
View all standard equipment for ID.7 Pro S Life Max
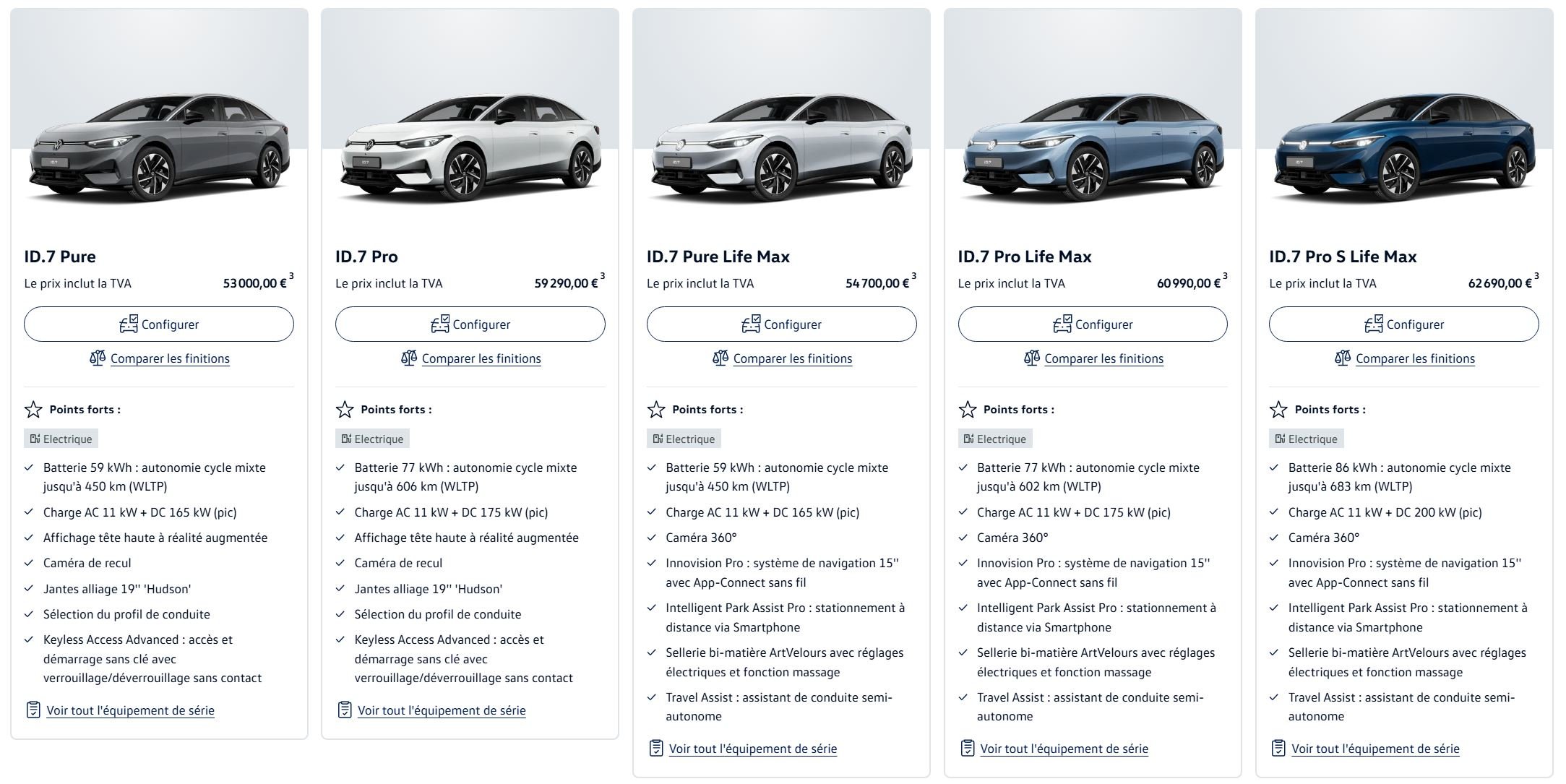1375,749
